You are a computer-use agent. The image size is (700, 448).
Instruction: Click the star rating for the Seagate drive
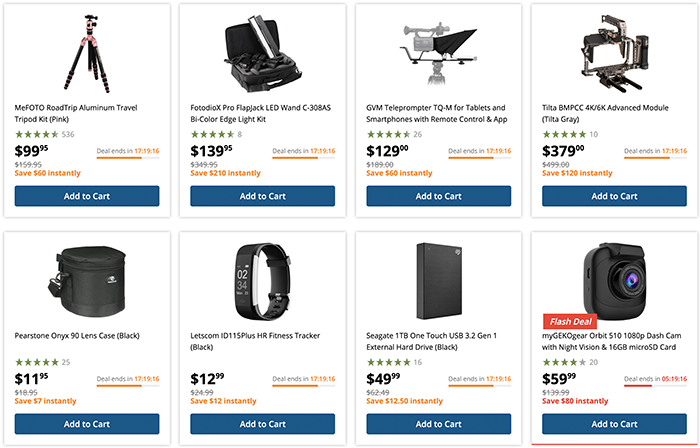(x=388, y=362)
